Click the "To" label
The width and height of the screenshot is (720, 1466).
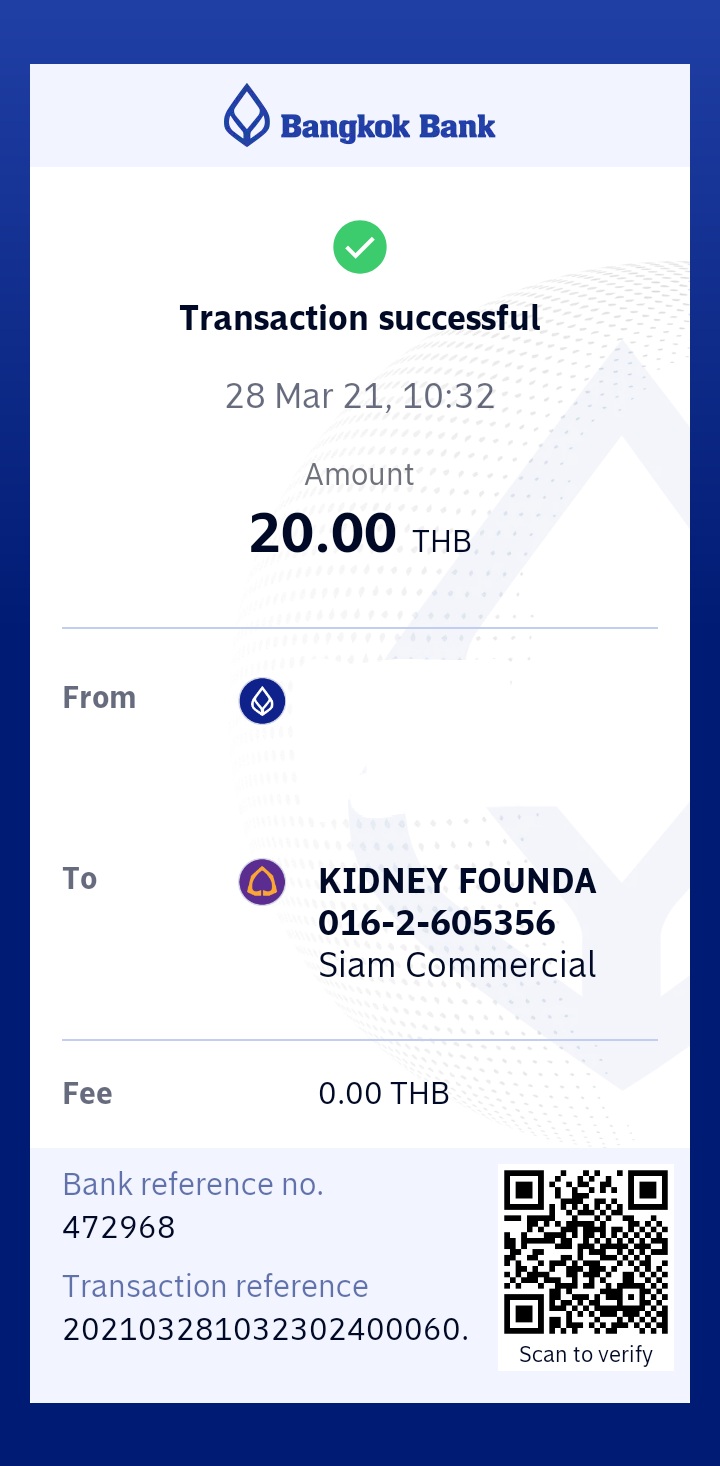[80, 878]
